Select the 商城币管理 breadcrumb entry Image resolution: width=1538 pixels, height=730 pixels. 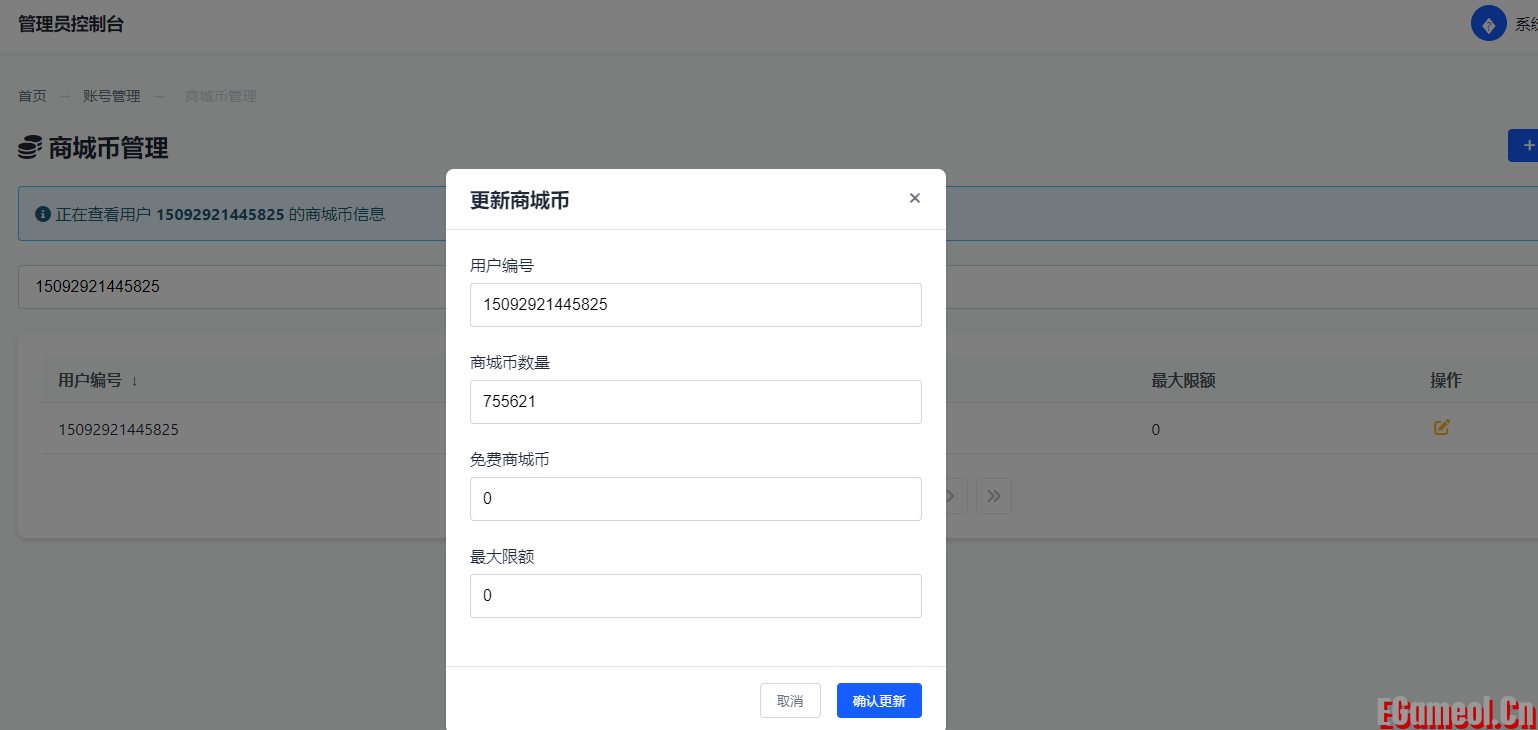pos(219,95)
